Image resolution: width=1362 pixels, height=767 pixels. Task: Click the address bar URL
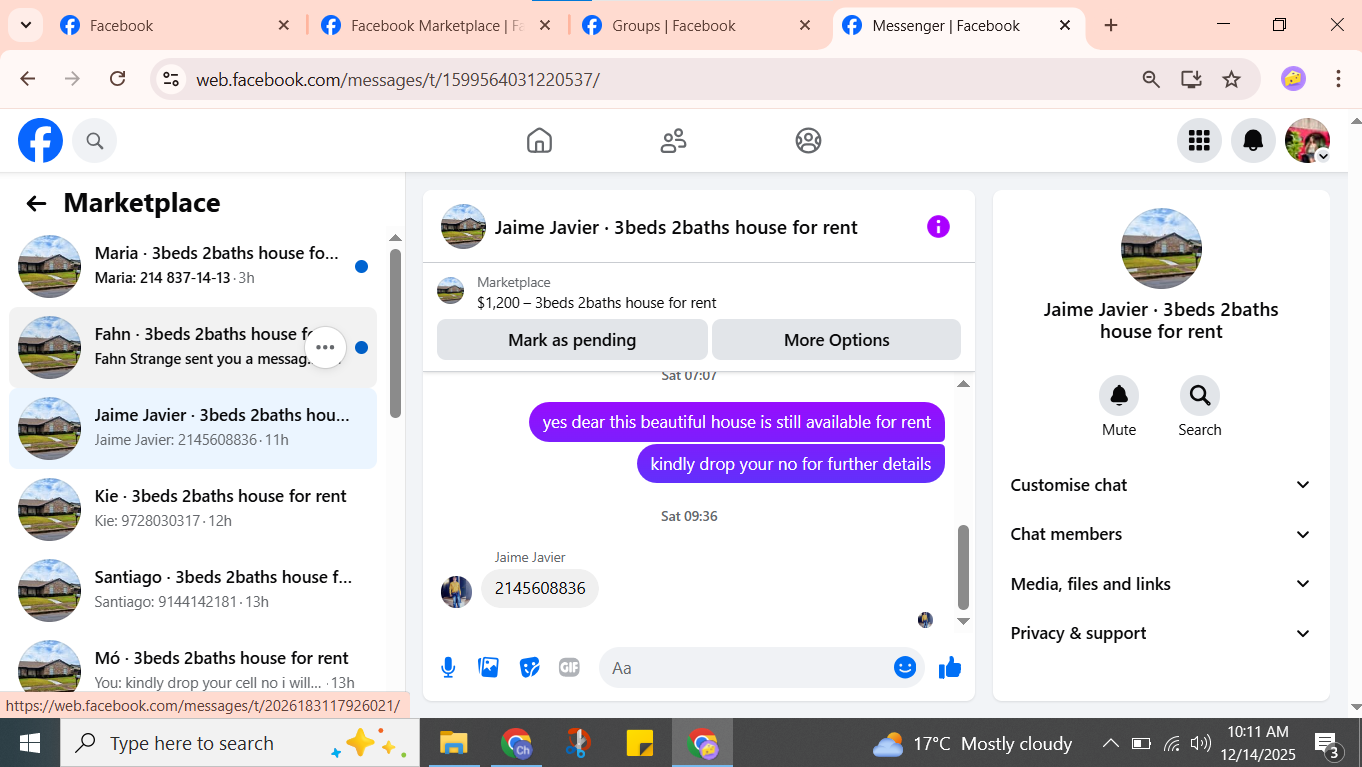tap(398, 80)
